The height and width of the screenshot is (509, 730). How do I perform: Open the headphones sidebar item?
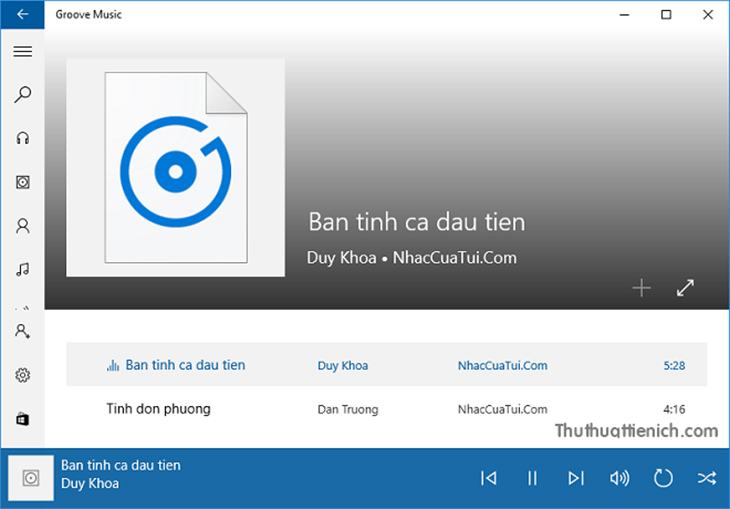pyautogui.click(x=22, y=138)
